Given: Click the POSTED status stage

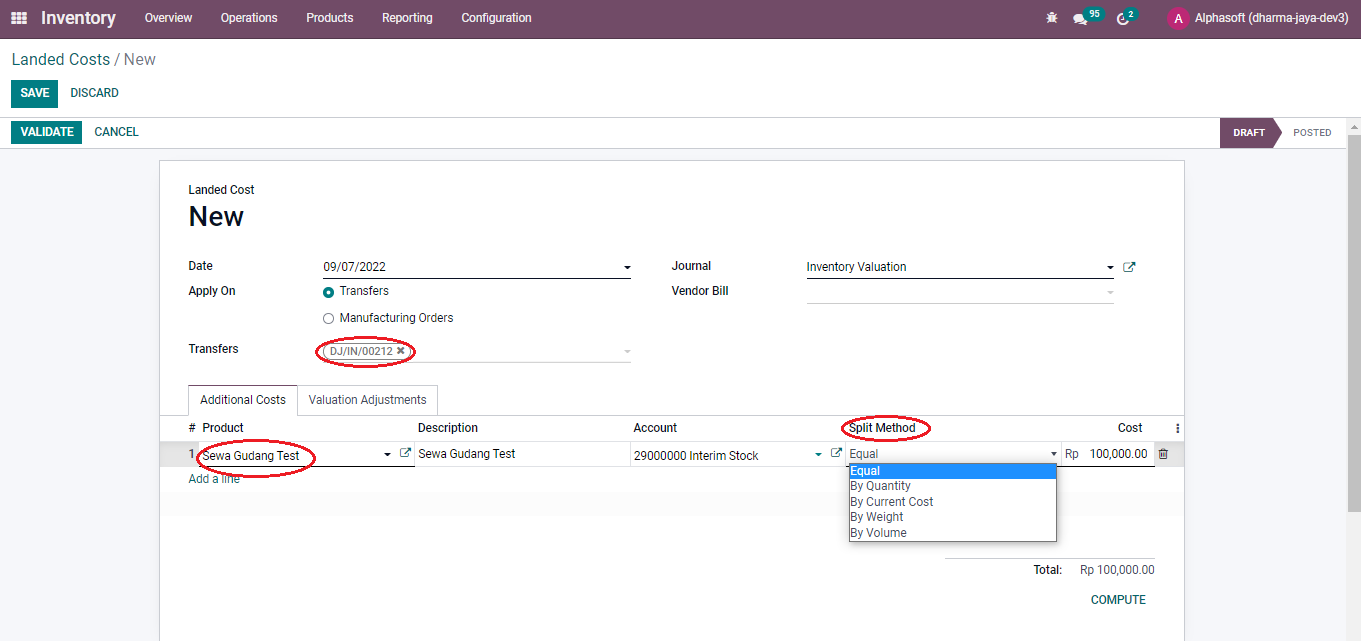Looking at the screenshot, I should coord(1312,132).
